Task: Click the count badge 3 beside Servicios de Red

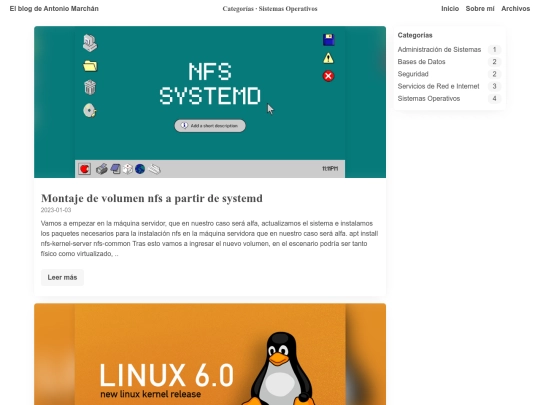Action: (494, 86)
